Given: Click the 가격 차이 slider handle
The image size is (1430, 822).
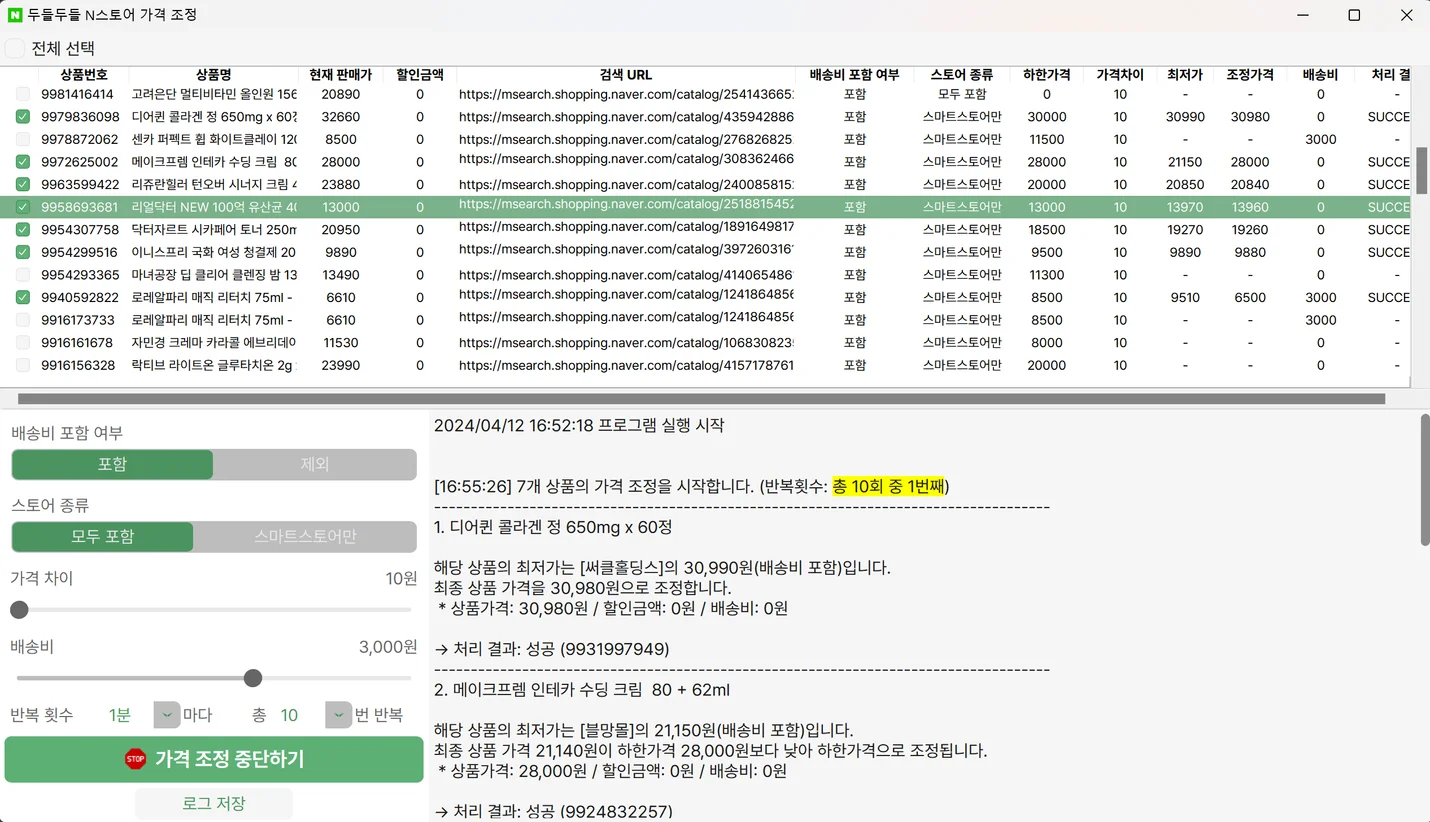Looking at the screenshot, I should pos(19,610).
